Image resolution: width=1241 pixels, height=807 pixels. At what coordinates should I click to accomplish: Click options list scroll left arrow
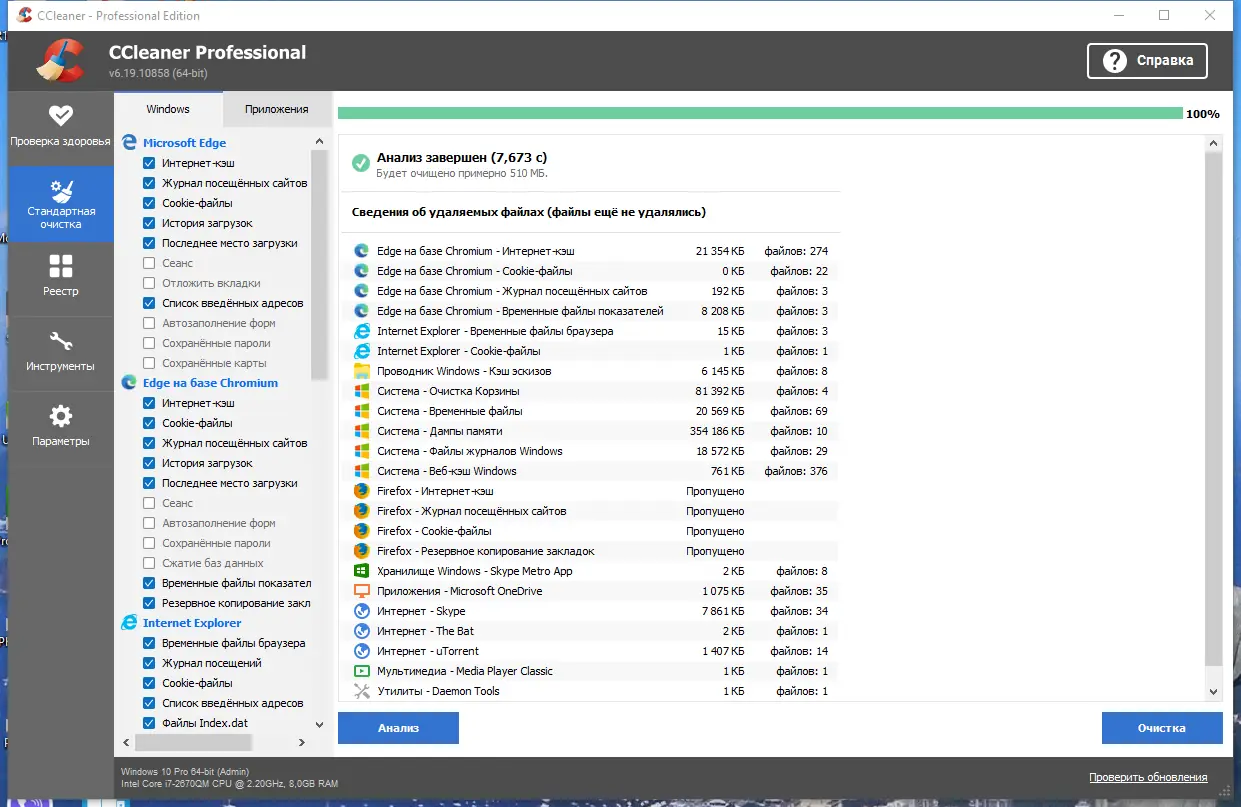(x=126, y=743)
